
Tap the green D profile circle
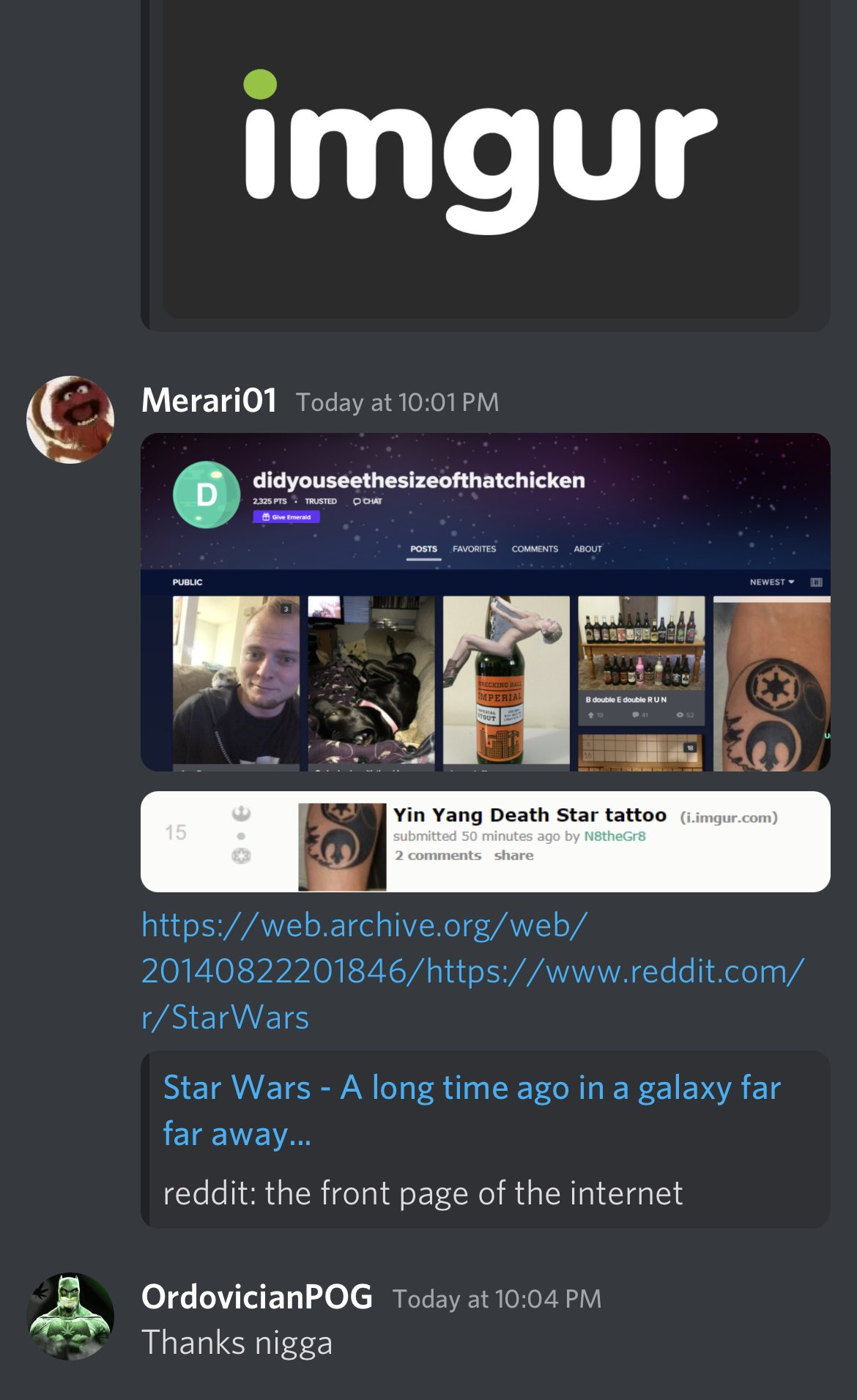pyautogui.click(x=207, y=495)
